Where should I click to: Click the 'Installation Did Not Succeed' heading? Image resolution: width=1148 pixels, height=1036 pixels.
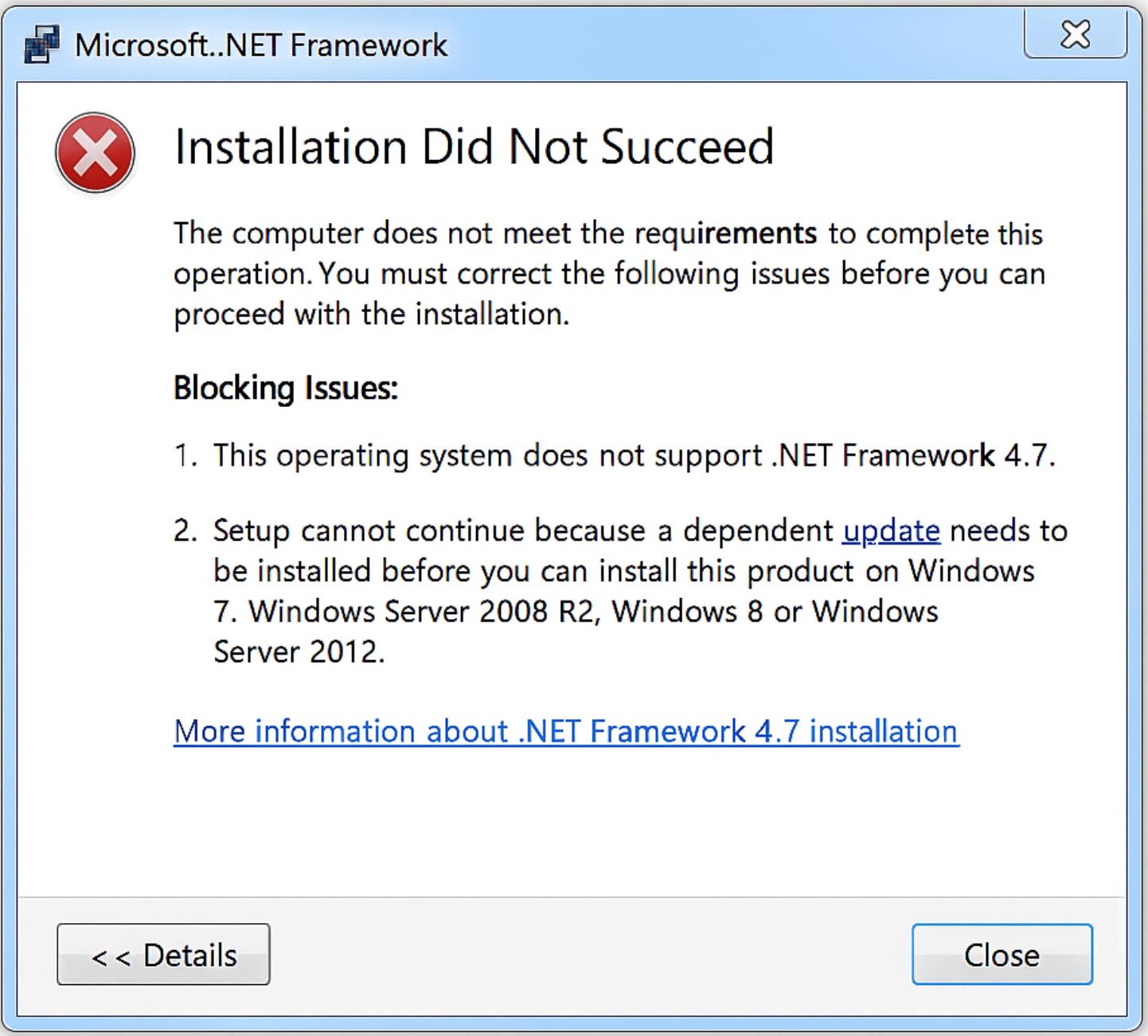pyautogui.click(x=474, y=147)
